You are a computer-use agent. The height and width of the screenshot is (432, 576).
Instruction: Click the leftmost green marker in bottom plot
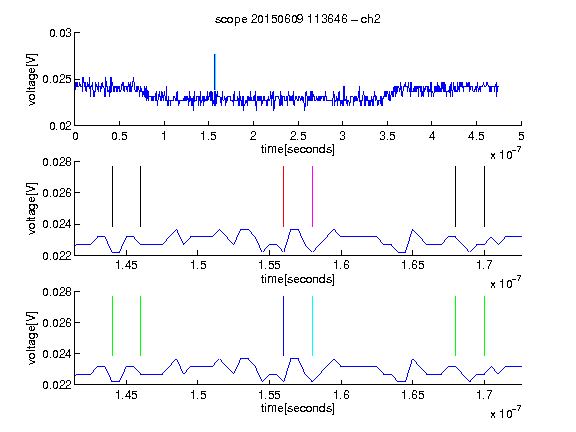(x=112, y=326)
